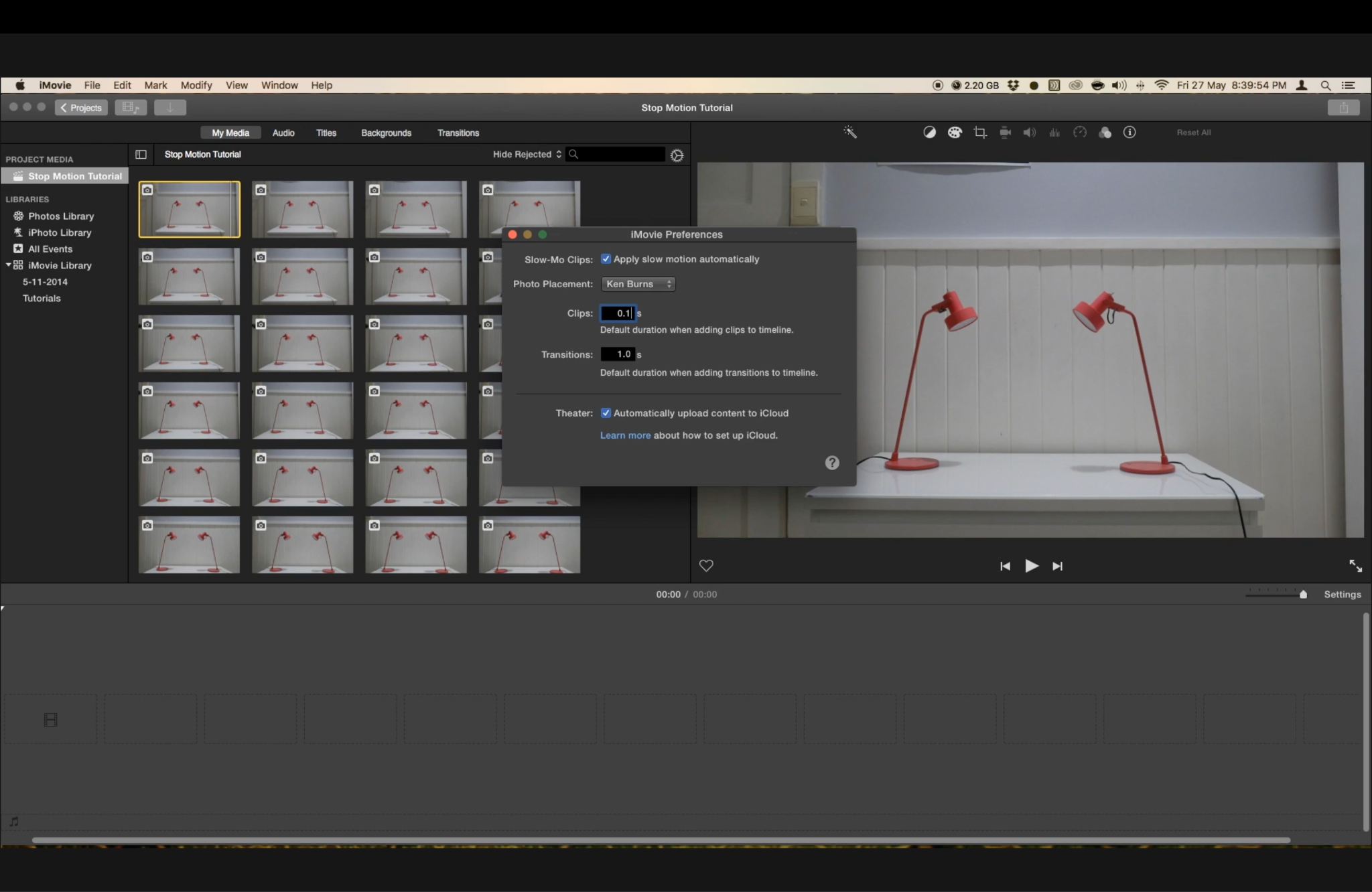Image resolution: width=1372 pixels, height=892 pixels.
Task: Click the media search field
Action: click(x=616, y=154)
